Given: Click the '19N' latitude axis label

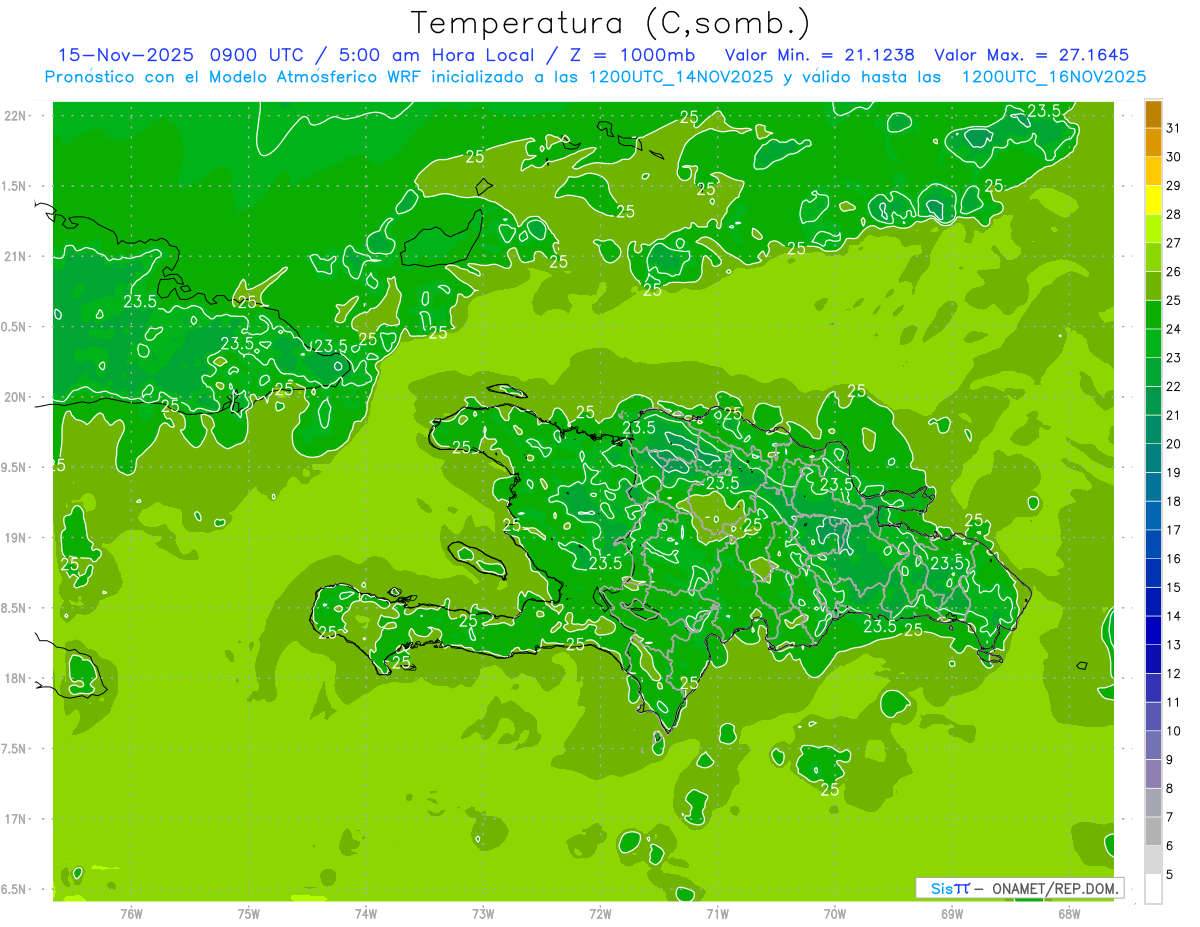Looking at the screenshot, I should click(x=17, y=537).
